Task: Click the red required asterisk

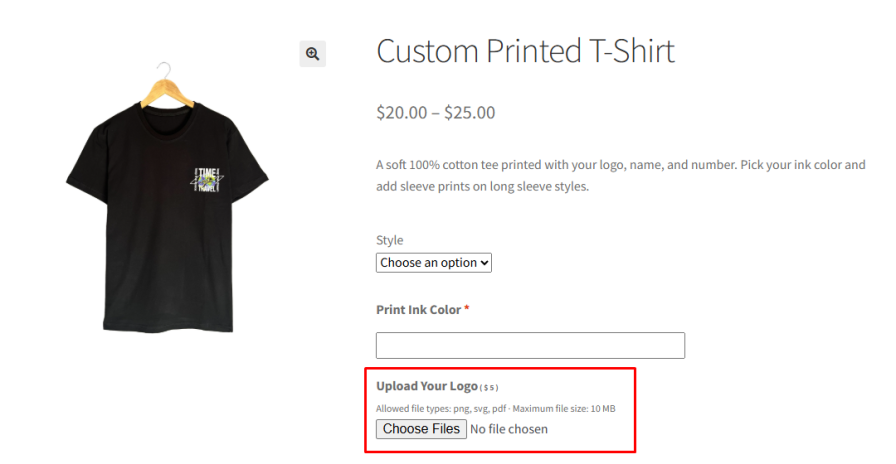Action: pyautogui.click(x=467, y=309)
